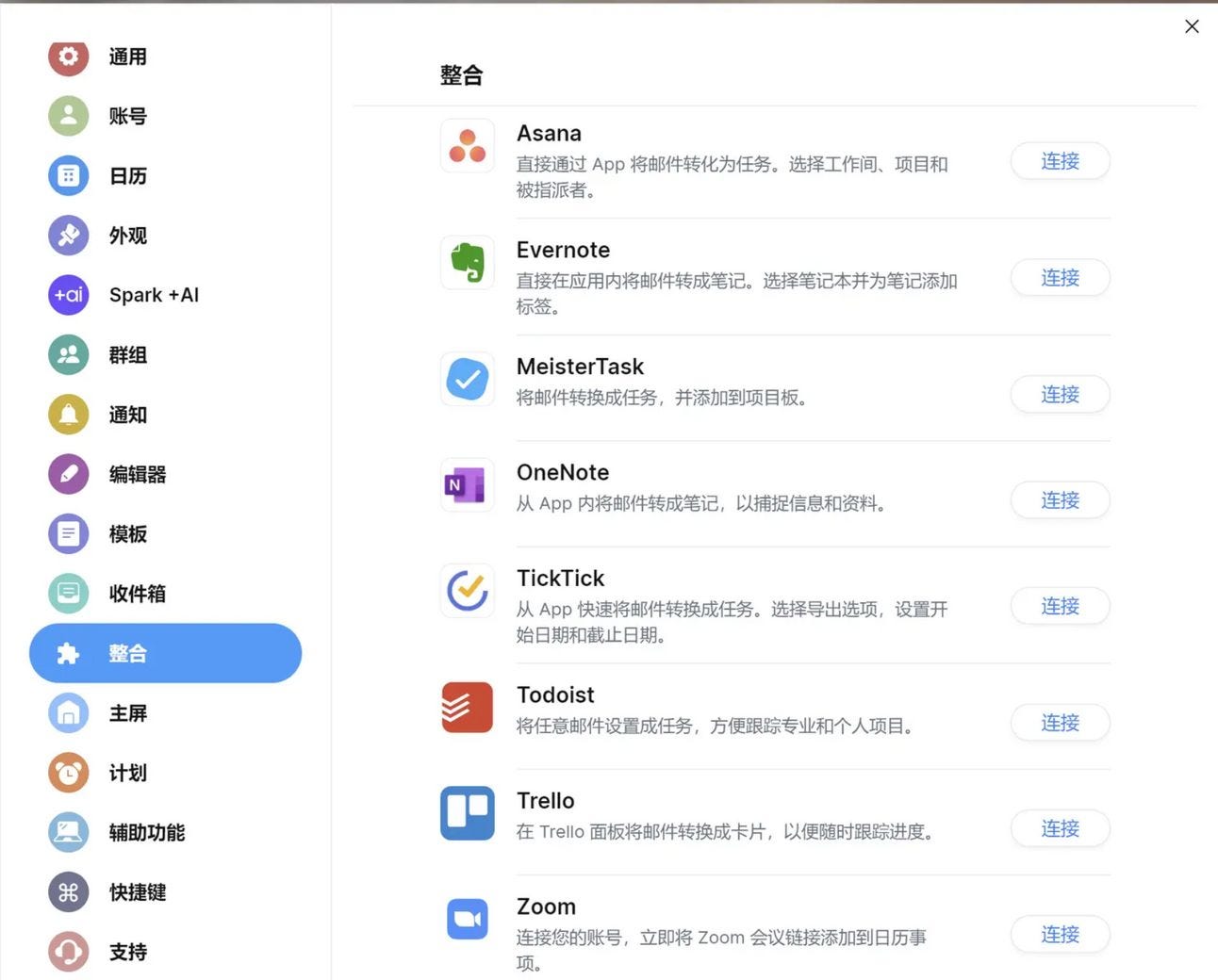Click the TickTick title text
Screen dimensions: 1218x980
point(560,578)
